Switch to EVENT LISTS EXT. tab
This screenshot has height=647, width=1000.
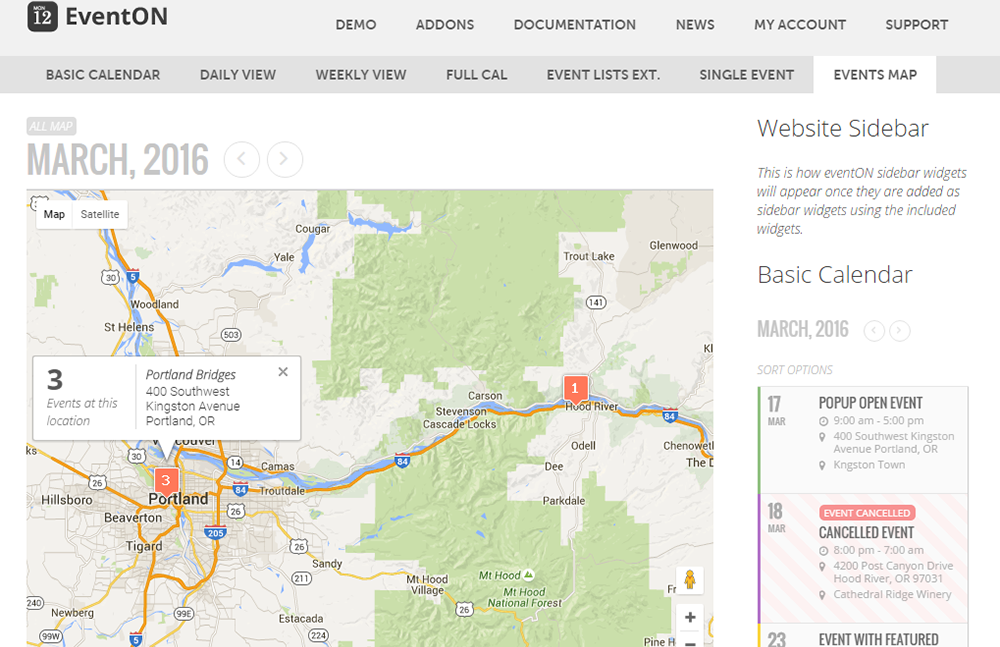tap(603, 75)
